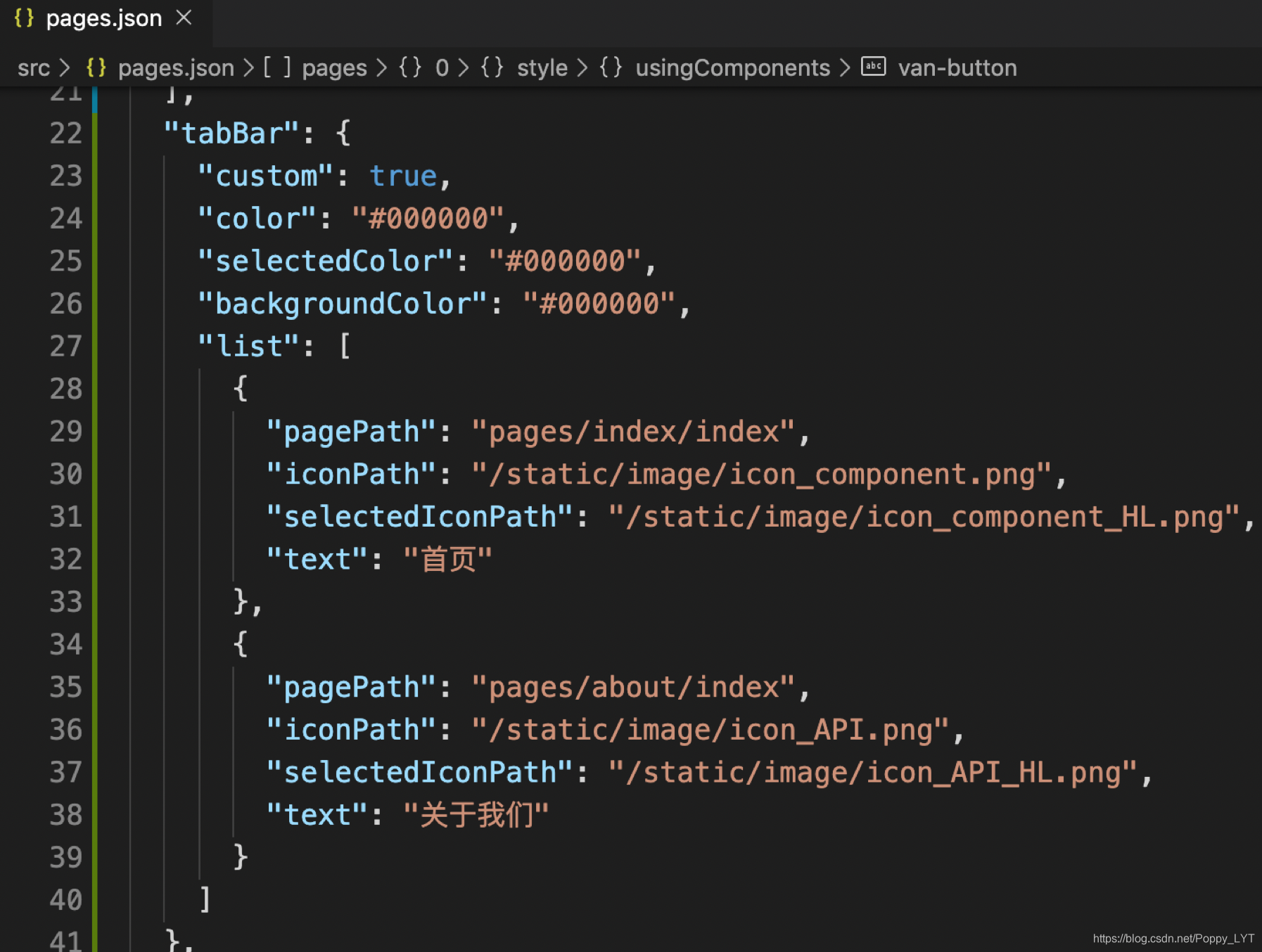Click the "/static/image/icon_API.png" value
The image size is (1262, 952).
[x=711, y=730]
